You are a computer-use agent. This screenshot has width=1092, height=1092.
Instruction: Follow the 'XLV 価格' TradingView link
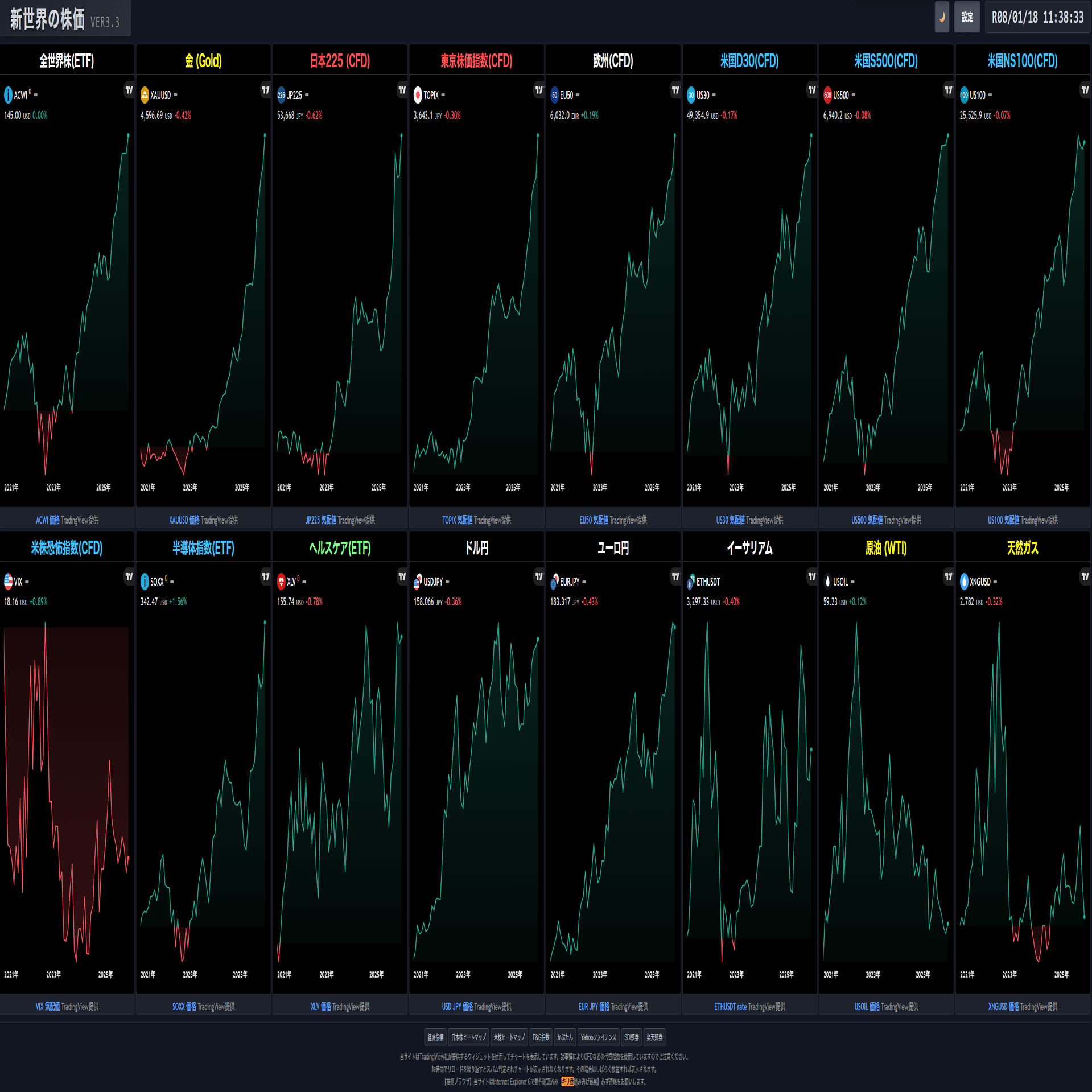[x=320, y=1007]
